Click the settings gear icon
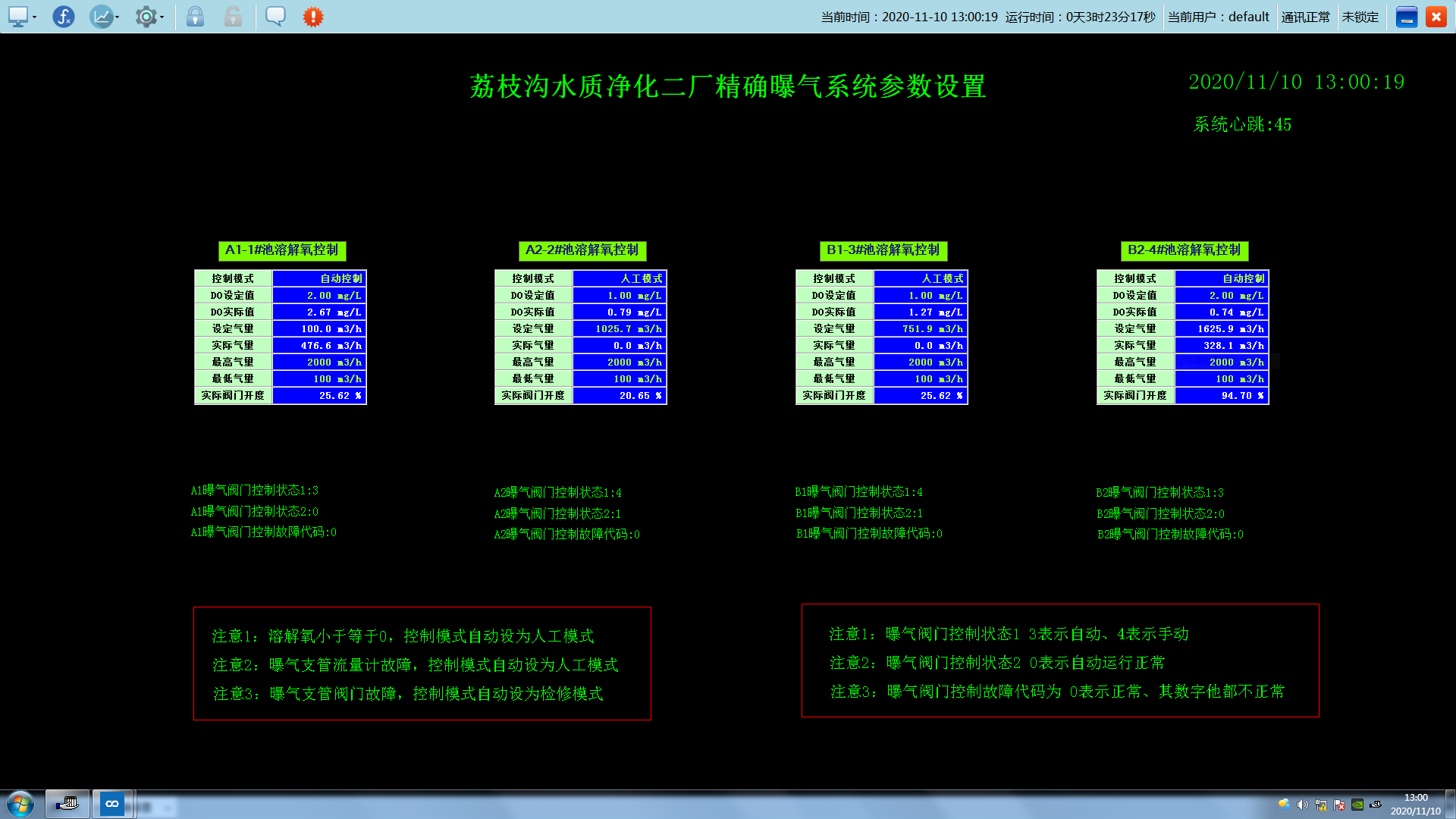1456x819 pixels. click(146, 17)
